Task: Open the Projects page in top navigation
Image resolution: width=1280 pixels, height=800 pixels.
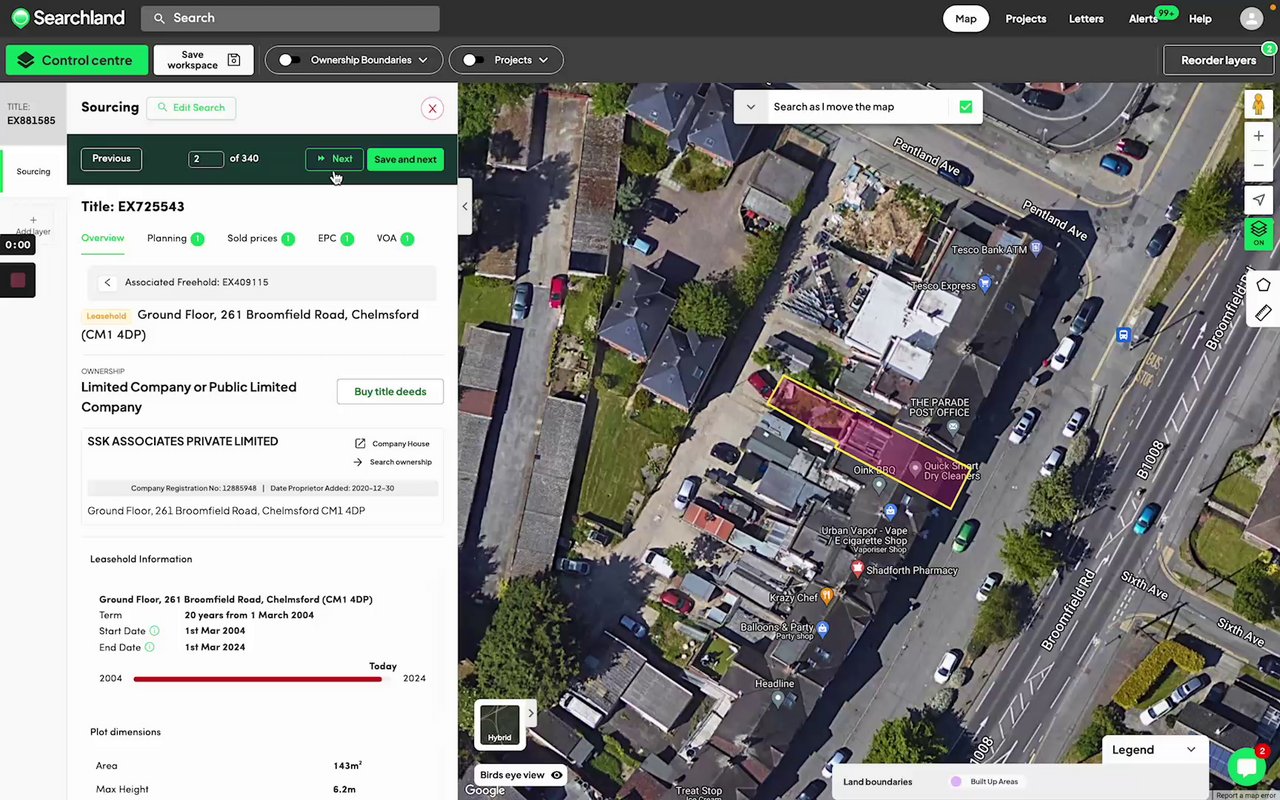Action: pos(1026,19)
